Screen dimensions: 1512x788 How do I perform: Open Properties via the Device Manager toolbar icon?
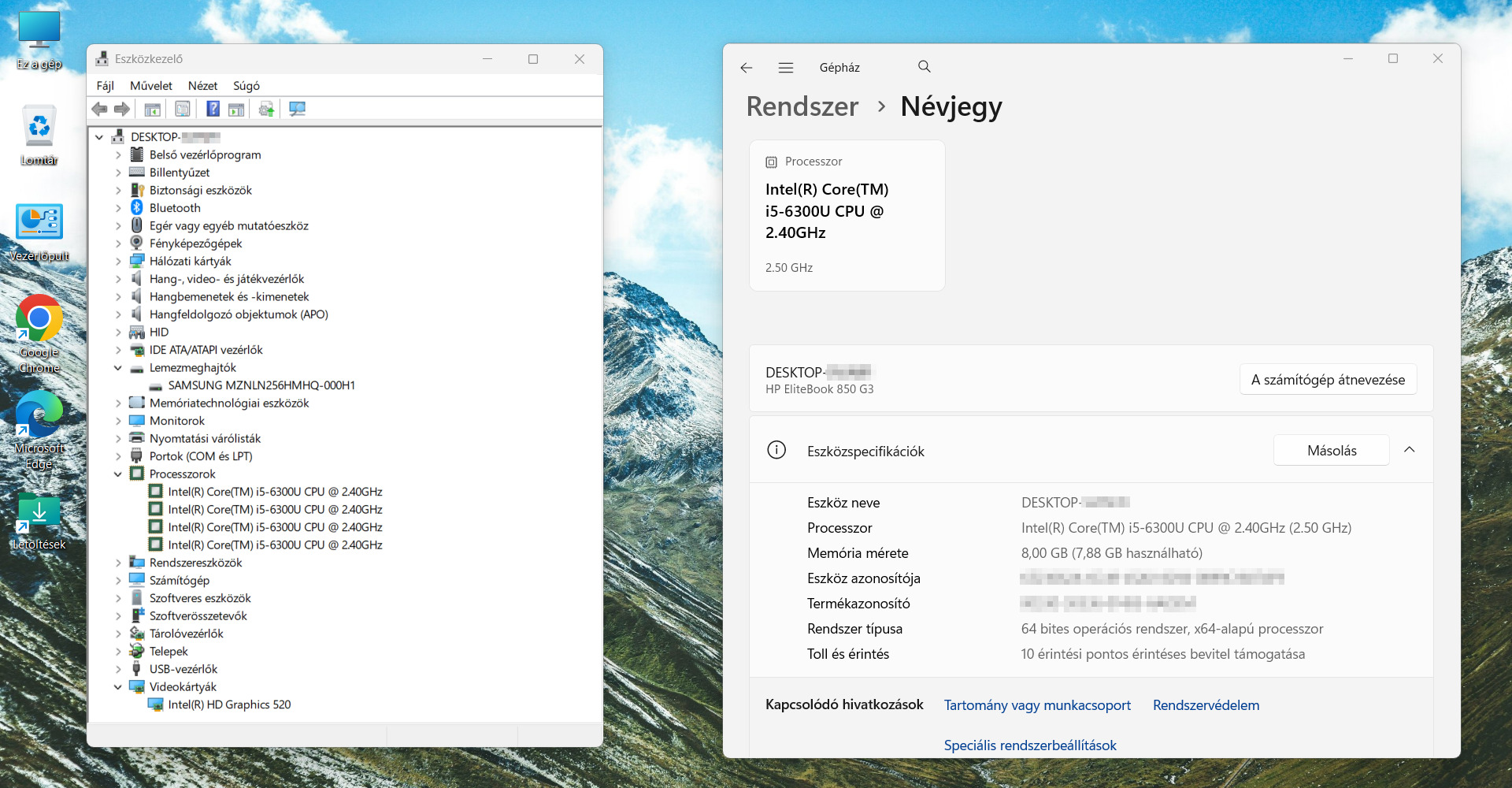pos(183,110)
